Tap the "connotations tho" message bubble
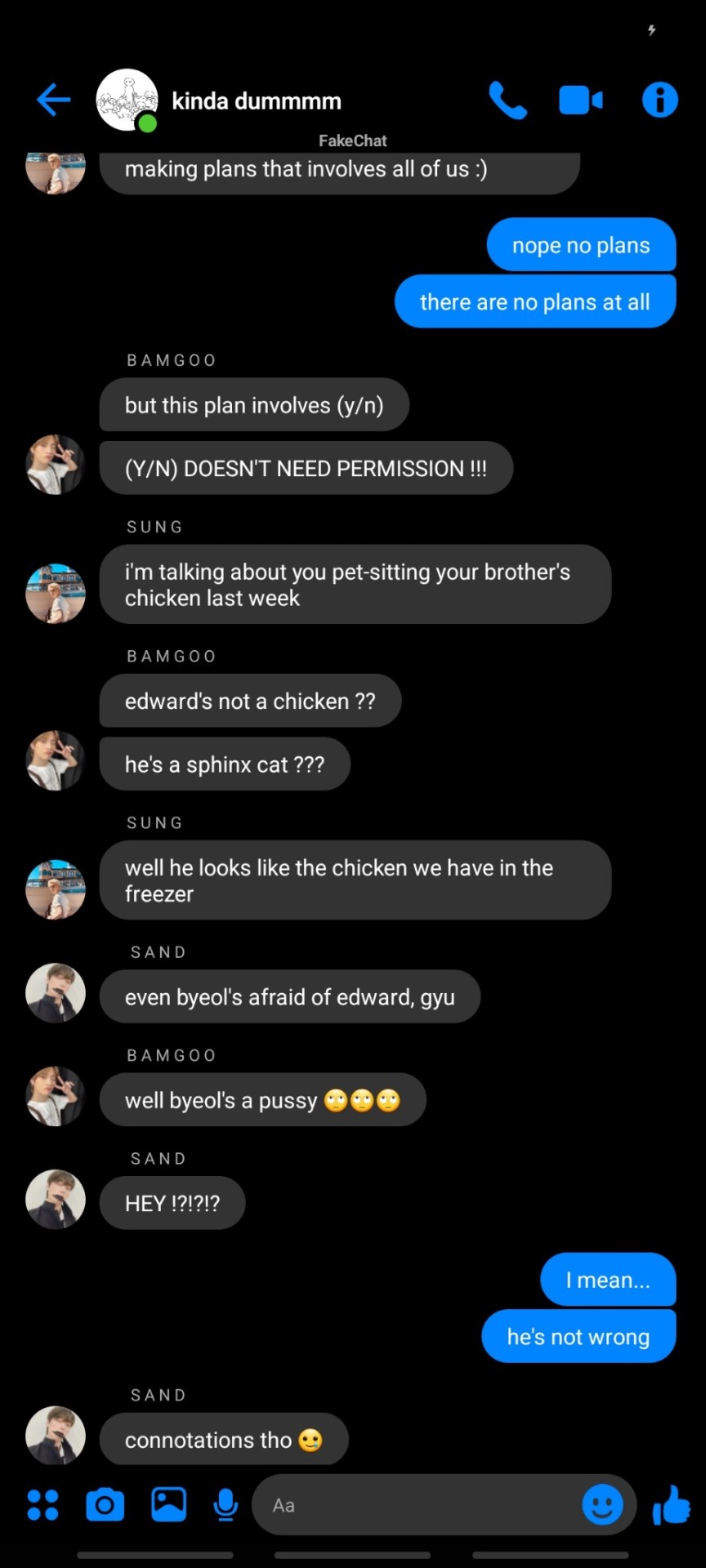 [224, 1440]
